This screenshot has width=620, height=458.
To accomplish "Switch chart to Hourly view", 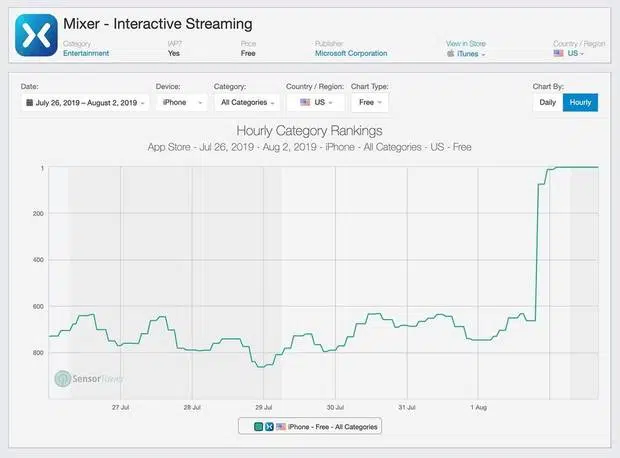I will pyautogui.click(x=580, y=102).
